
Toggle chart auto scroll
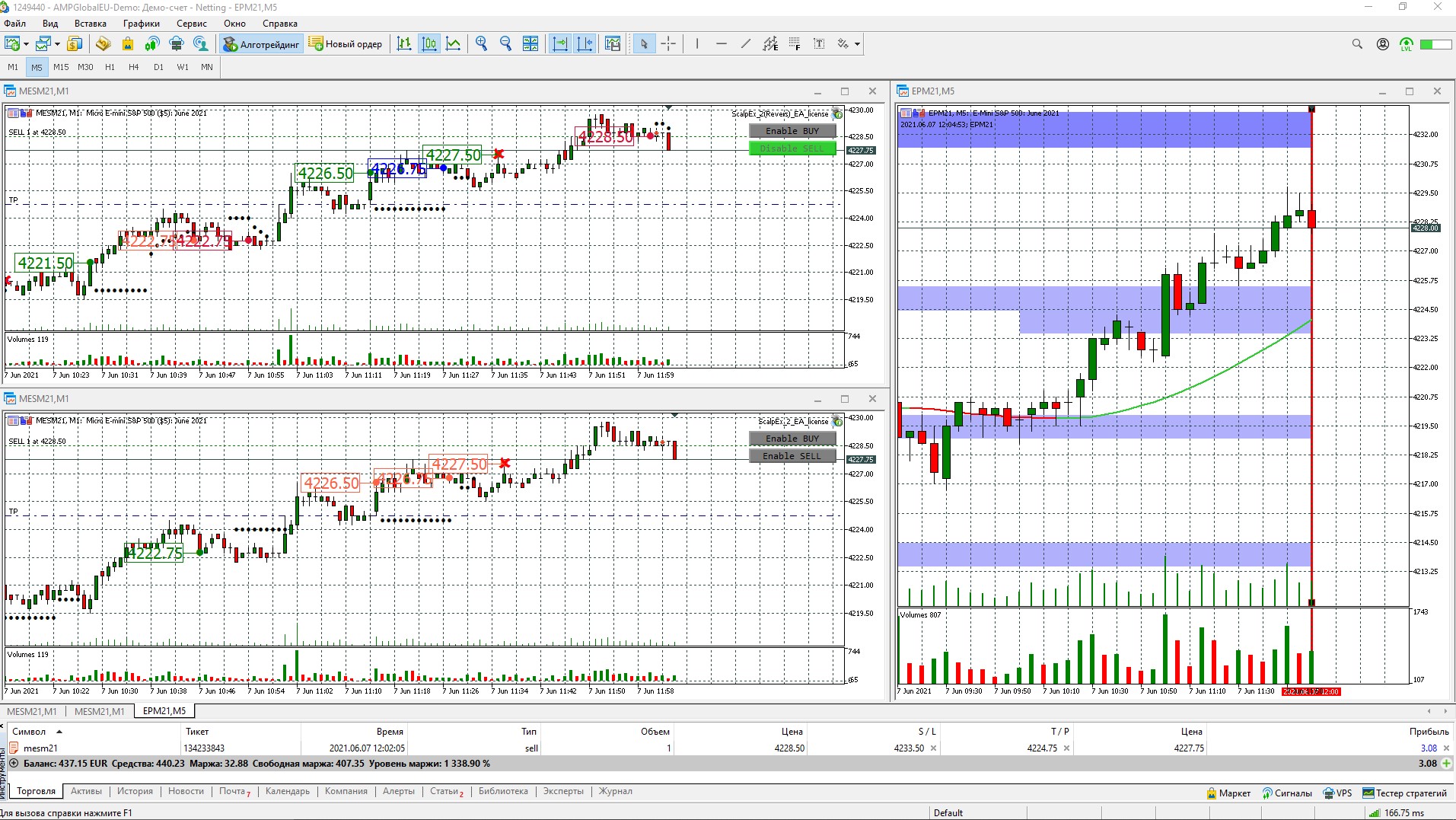pyautogui.click(x=560, y=44)
